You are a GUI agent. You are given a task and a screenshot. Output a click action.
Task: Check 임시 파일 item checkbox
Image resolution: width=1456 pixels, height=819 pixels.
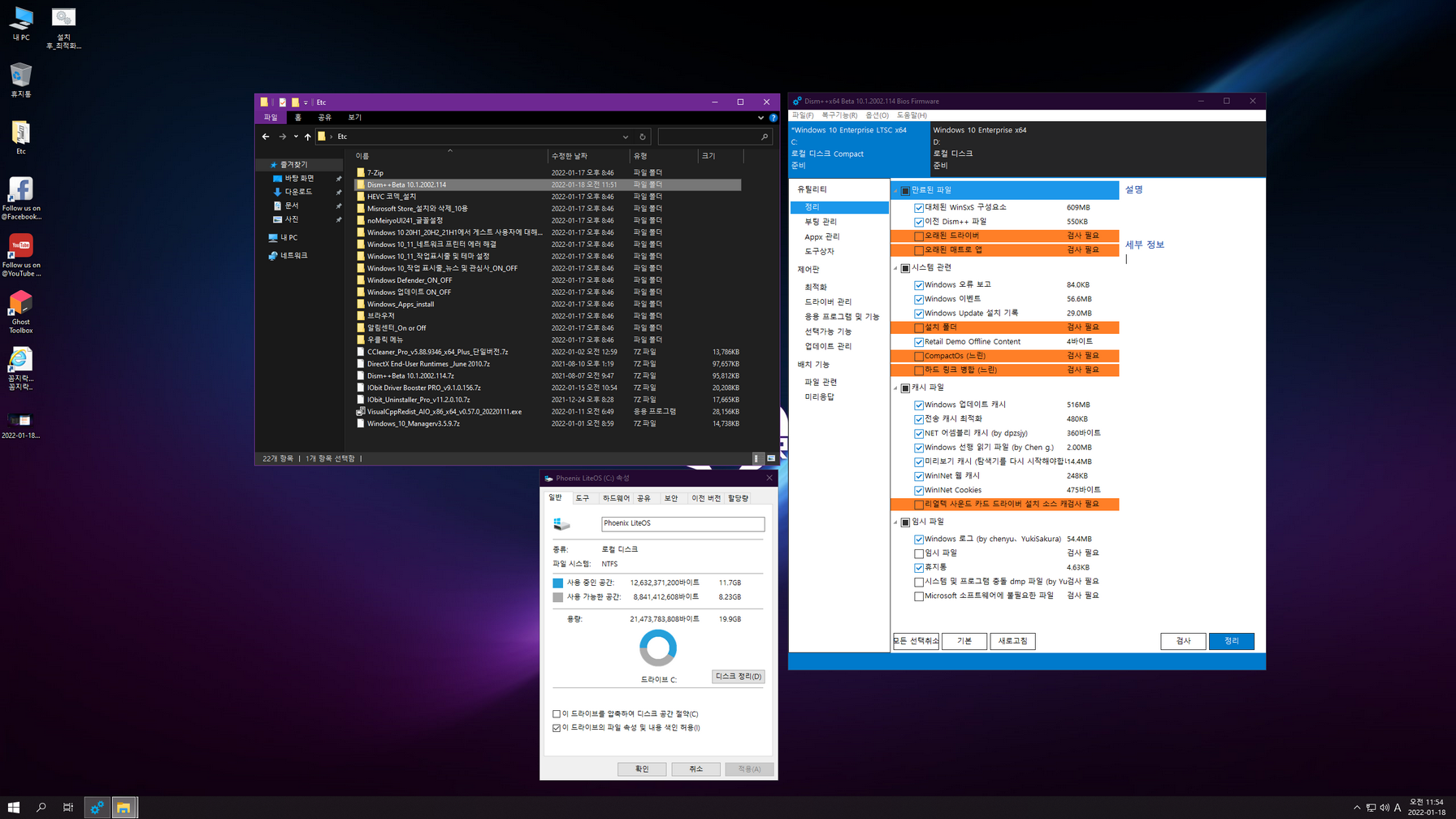919,553
